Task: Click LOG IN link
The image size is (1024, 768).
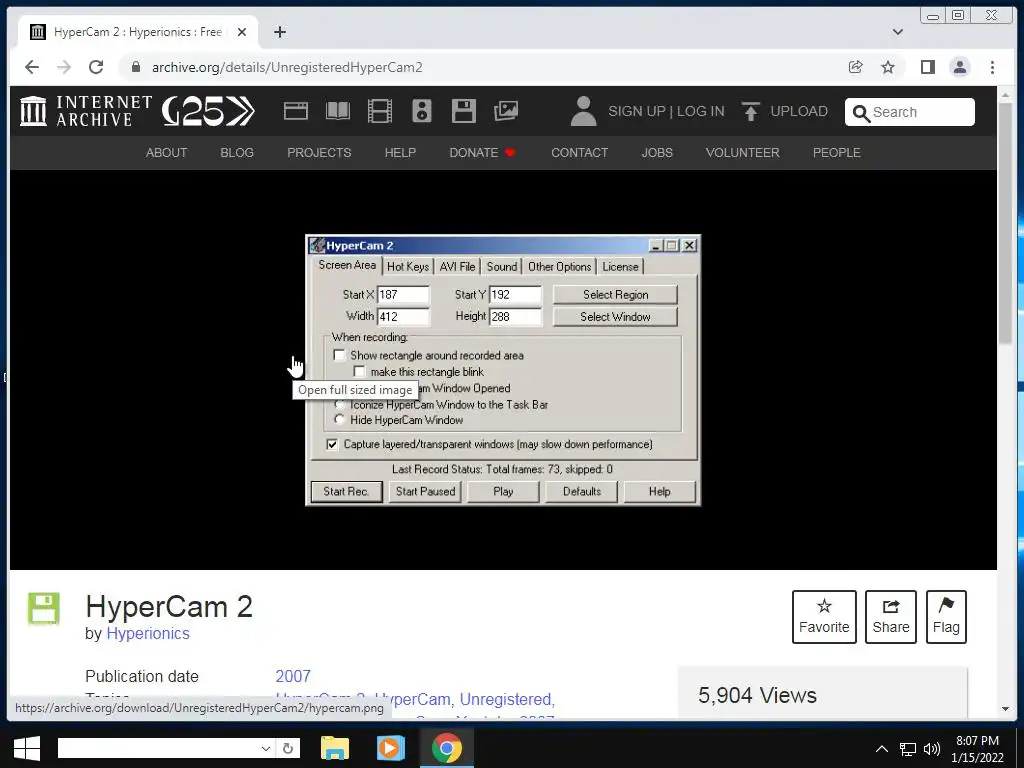Action: [x=701, y=112]
